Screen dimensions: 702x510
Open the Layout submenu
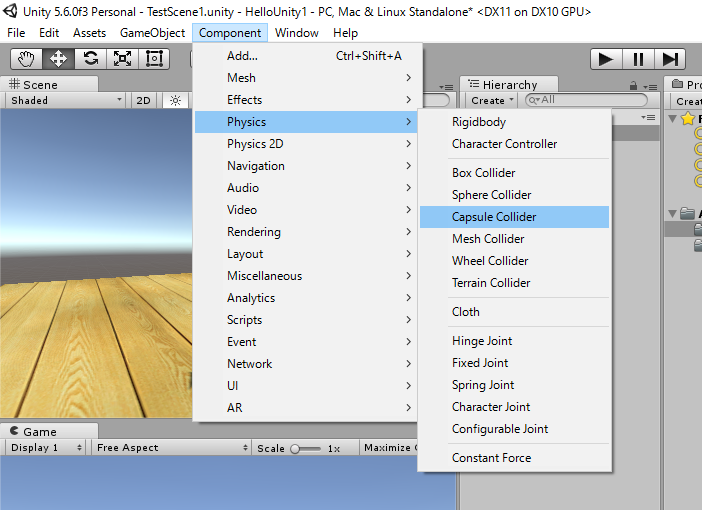(306, 253)
